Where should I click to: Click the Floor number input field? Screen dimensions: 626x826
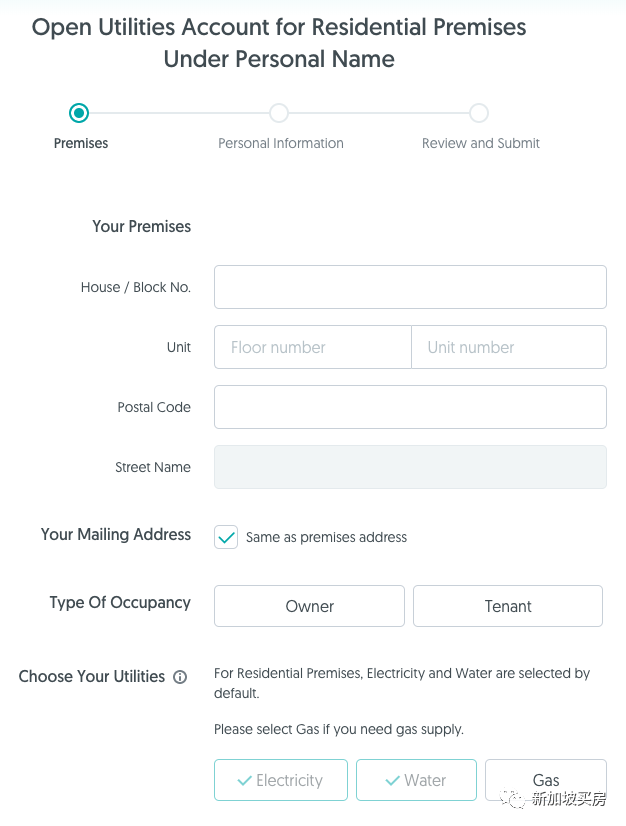pos(312,347)
